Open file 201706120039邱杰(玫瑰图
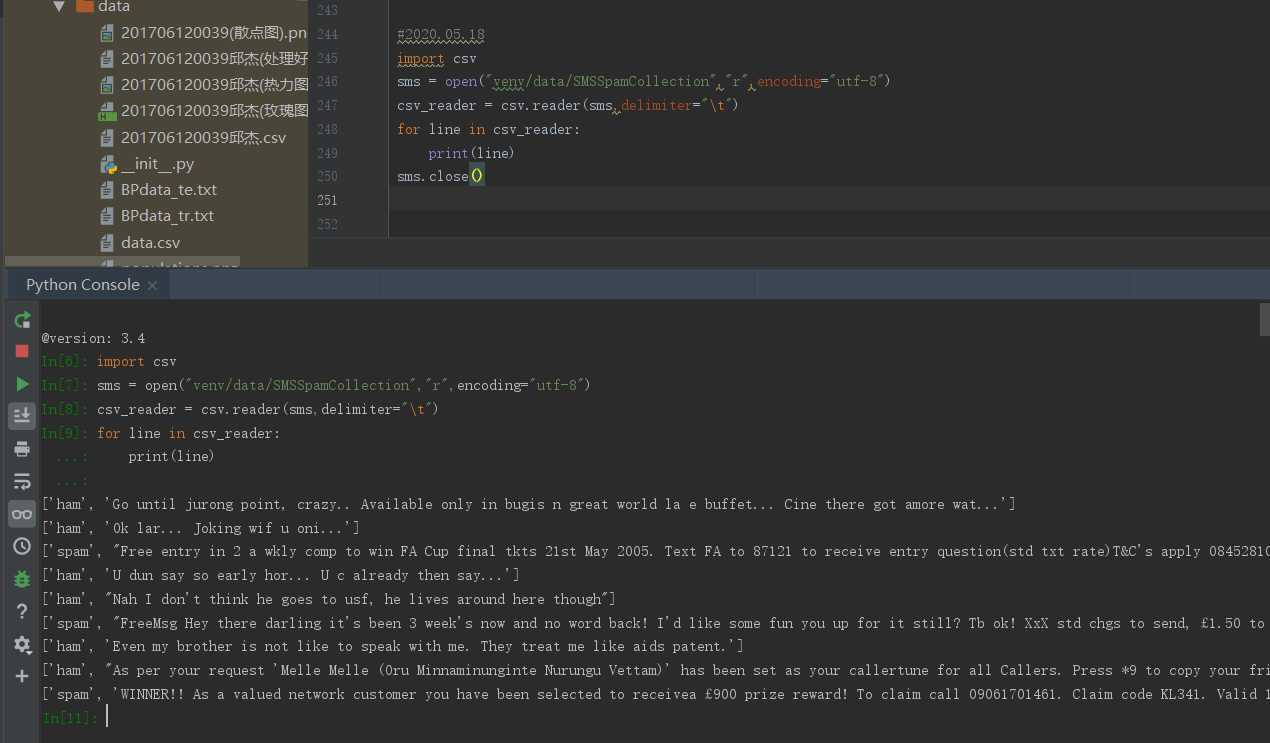This screenshot has height=743, width=1270. point(215,110)
